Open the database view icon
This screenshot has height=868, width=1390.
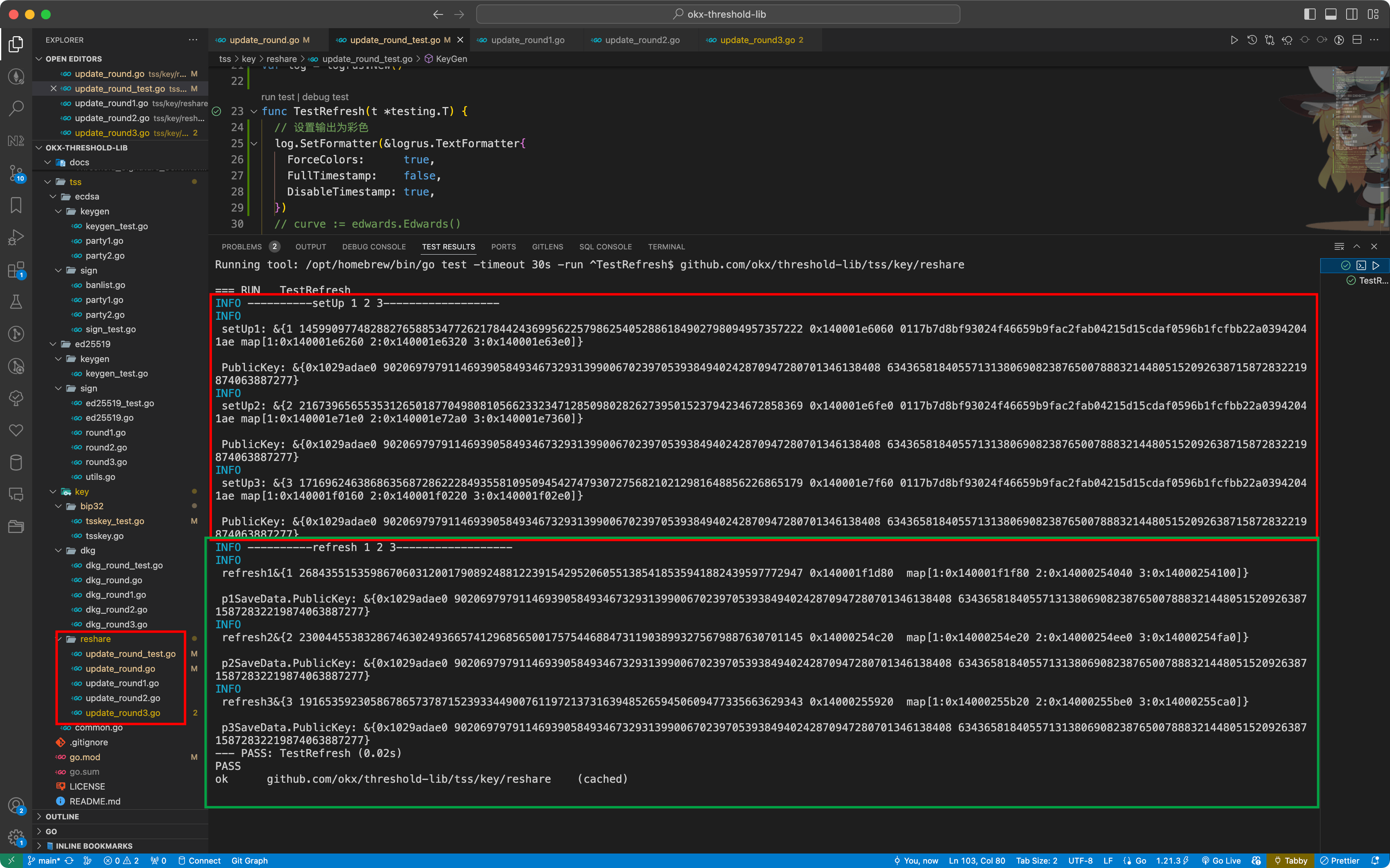point(16,462)
